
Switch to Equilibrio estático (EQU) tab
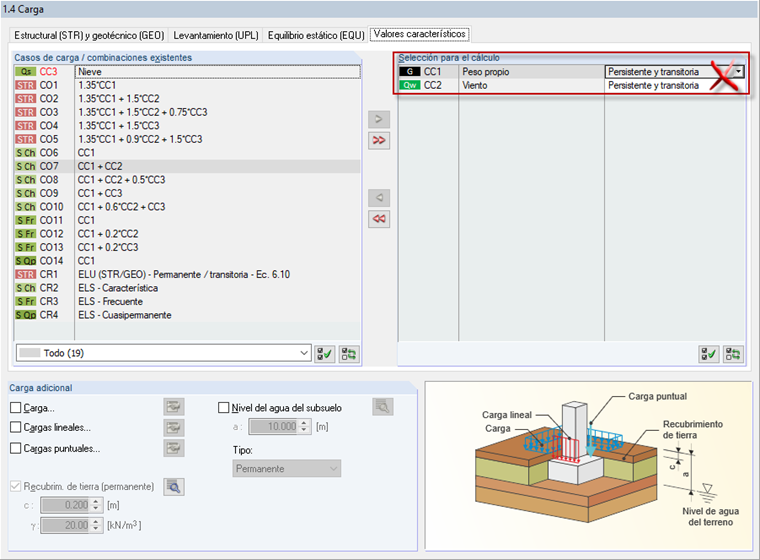pos(316,35)
